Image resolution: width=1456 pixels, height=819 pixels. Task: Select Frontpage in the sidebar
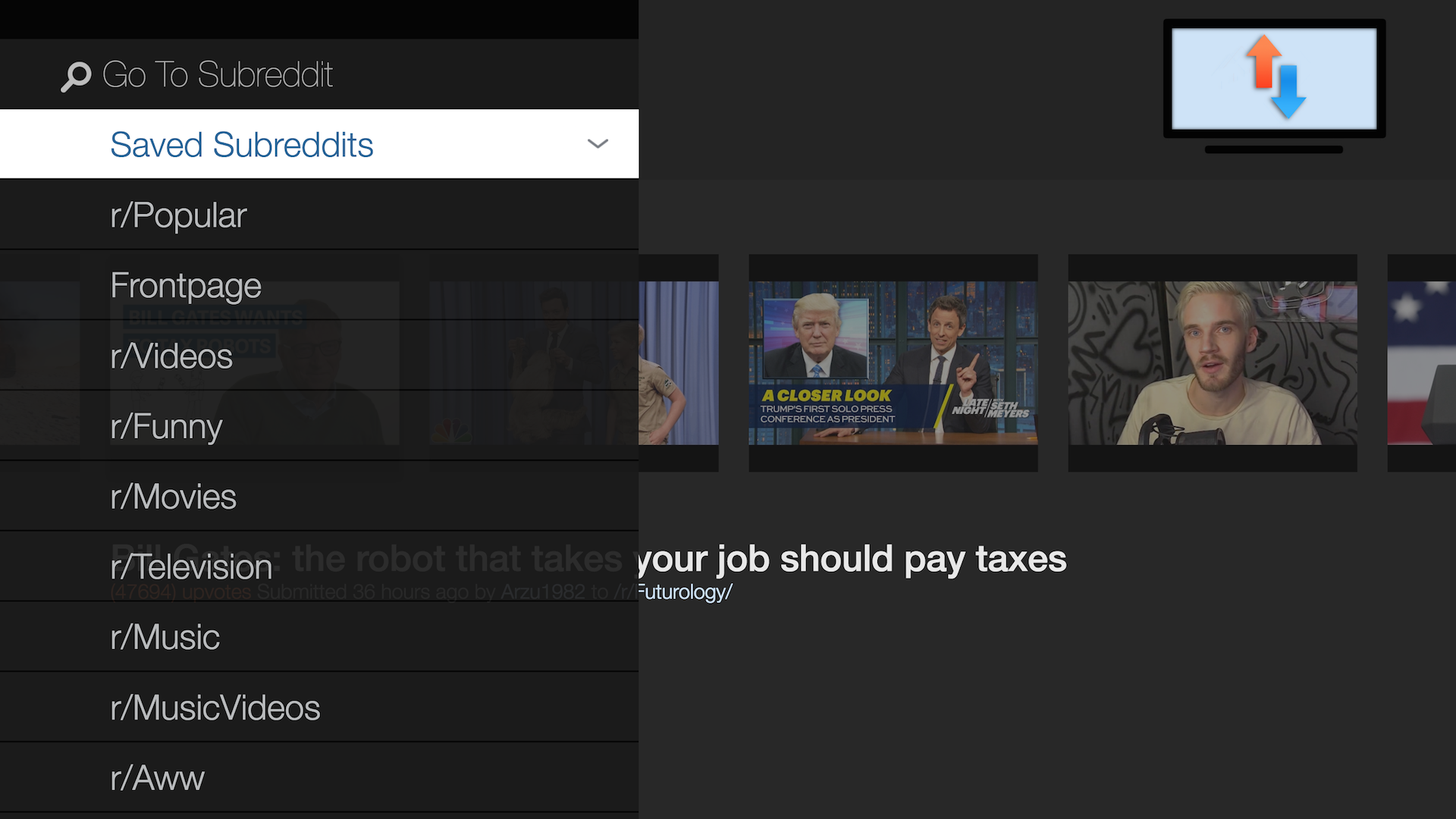pos(186,286)
